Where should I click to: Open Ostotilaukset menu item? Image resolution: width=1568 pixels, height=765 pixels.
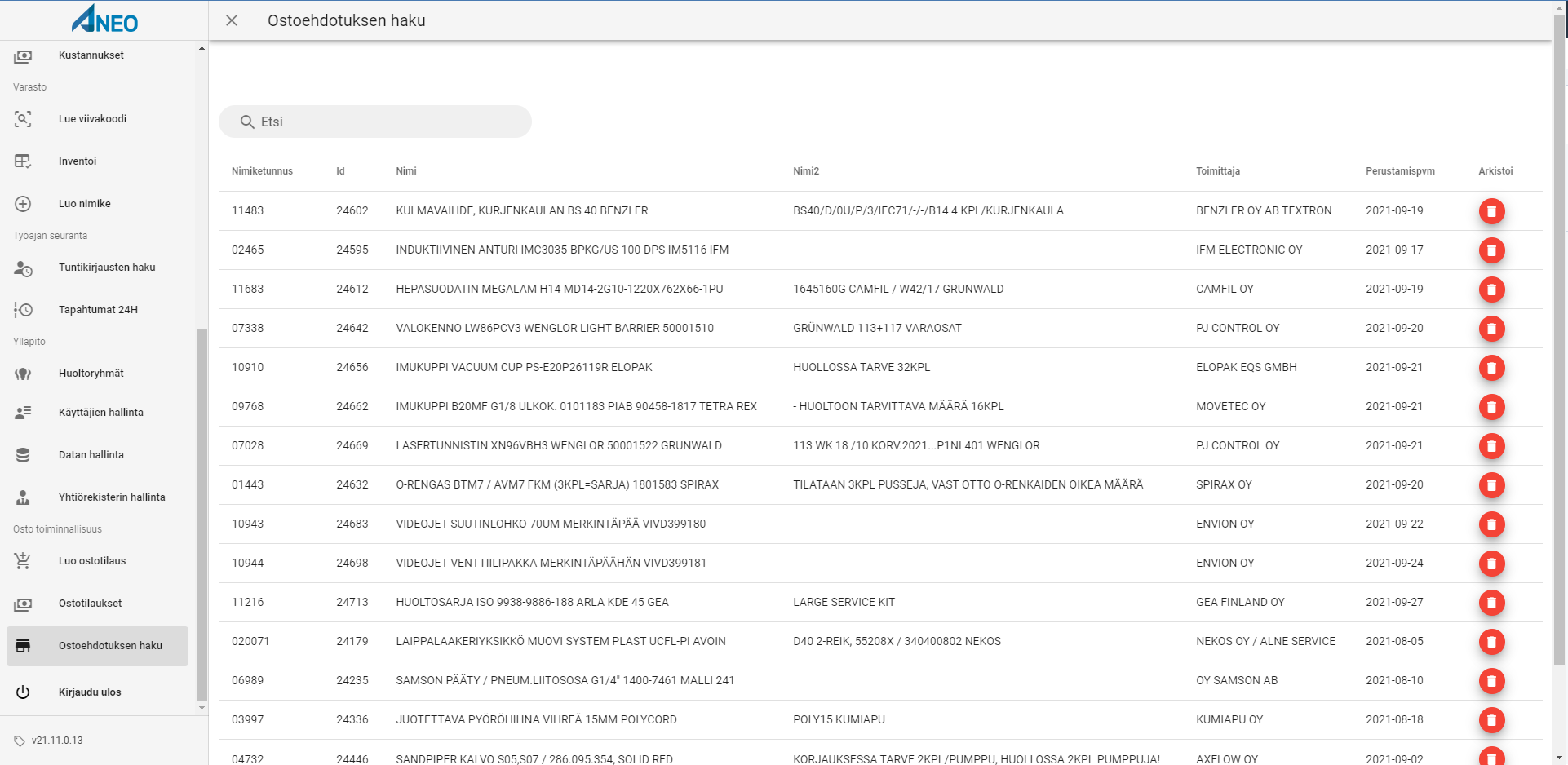point(98,604)
